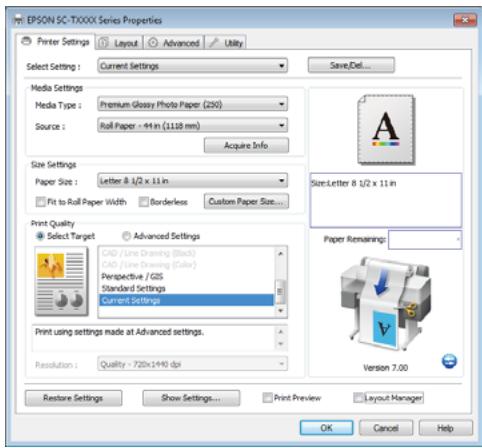Enable the Print Preview checkbox
The height and width of the screenshot is (448, 482).
[x=267, y=398]
